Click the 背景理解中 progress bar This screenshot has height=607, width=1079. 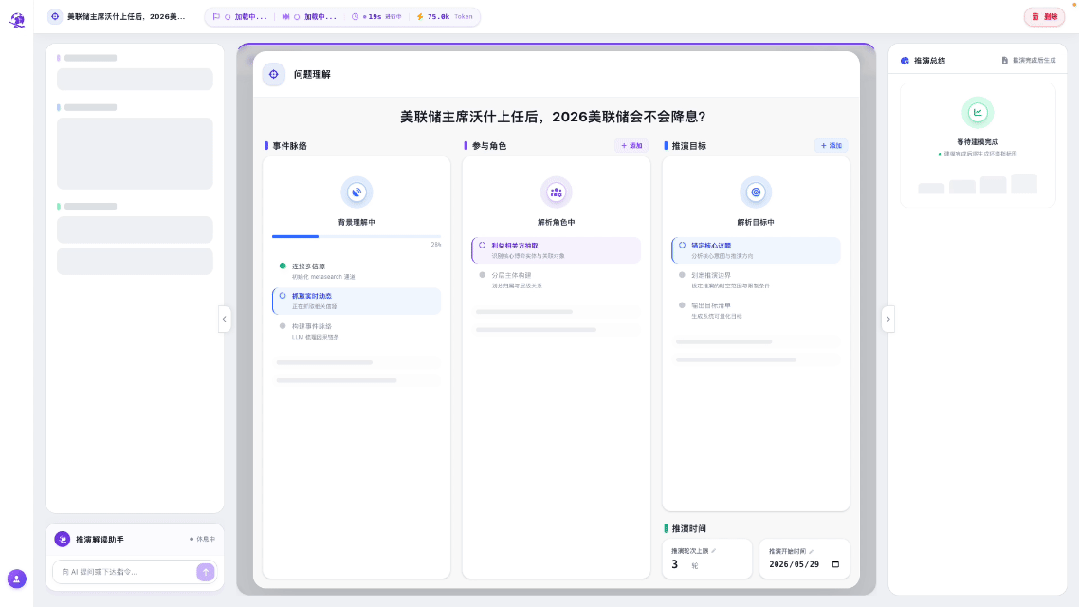click(356, 236)
